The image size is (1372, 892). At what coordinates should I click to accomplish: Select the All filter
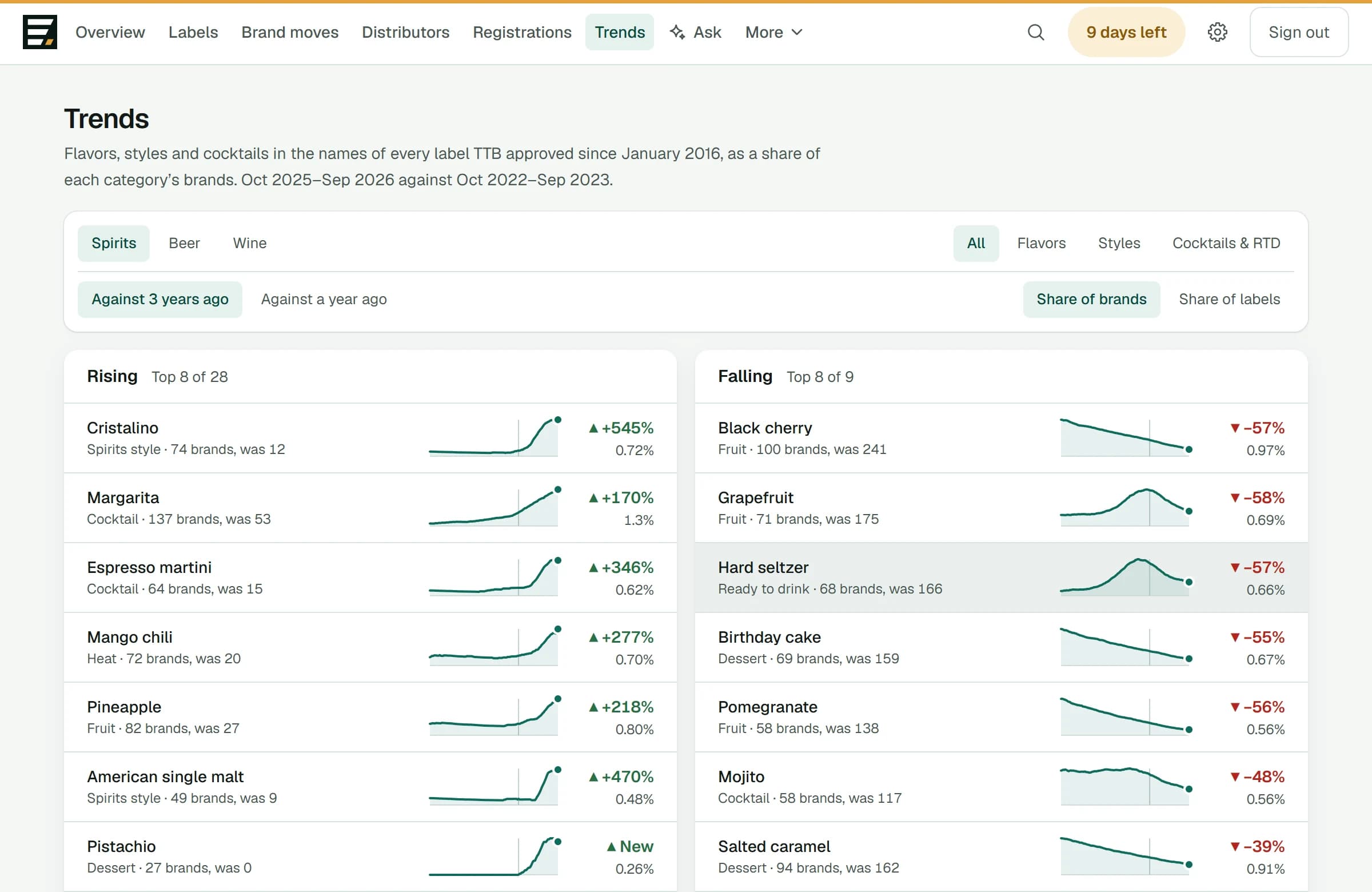pos(975,244)
